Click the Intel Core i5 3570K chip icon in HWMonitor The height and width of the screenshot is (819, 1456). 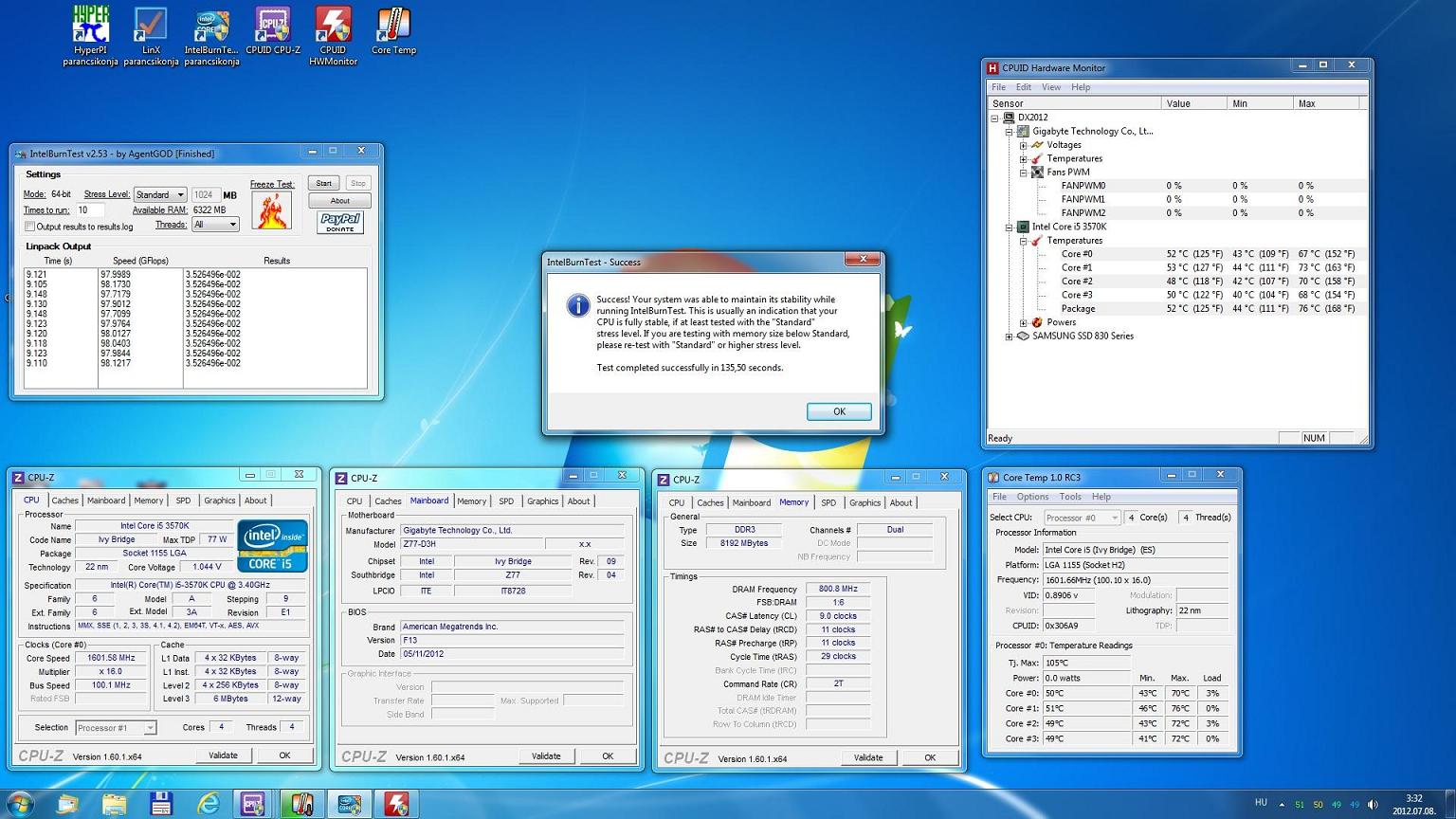coord(1023,227)
